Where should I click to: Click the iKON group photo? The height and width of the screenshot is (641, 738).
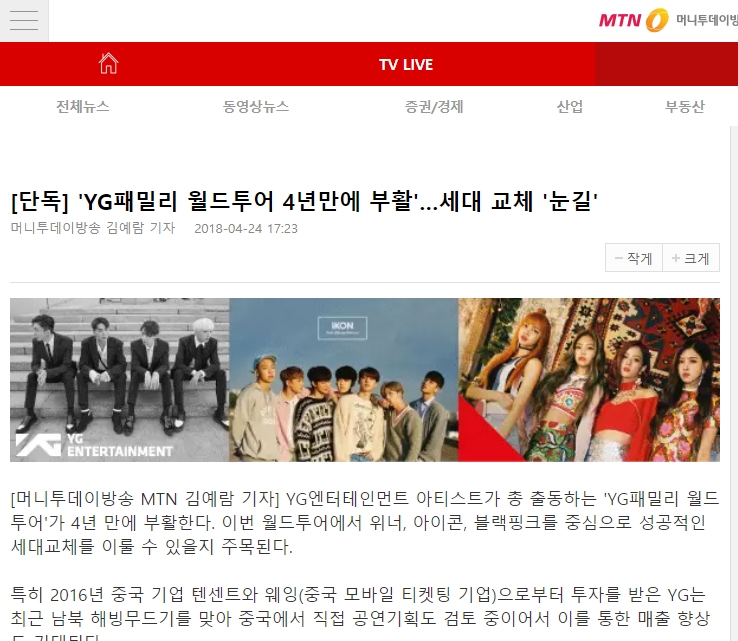point(344,380)
